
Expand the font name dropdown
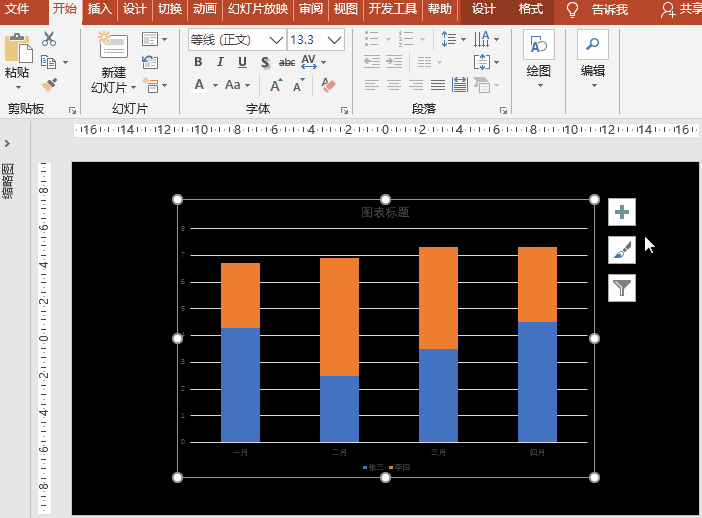[x=277, y=40]
